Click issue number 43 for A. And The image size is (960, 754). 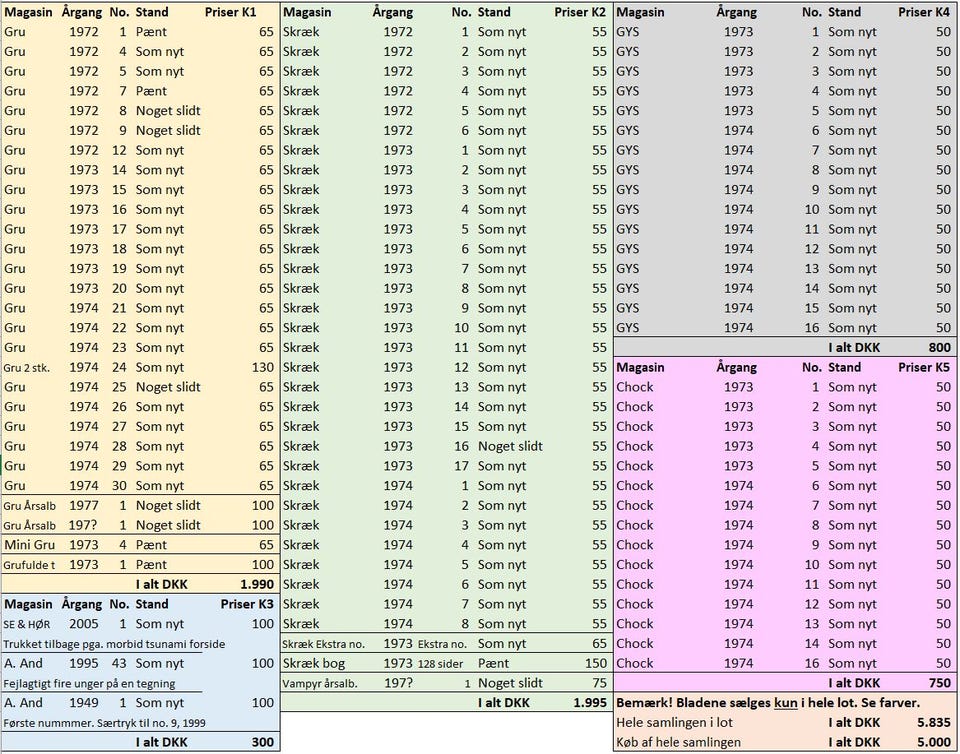(119, 663)
